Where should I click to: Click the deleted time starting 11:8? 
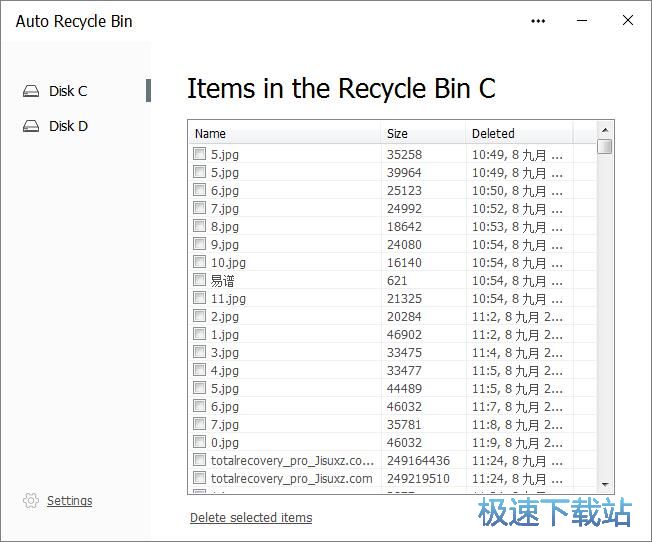point(517,425)
